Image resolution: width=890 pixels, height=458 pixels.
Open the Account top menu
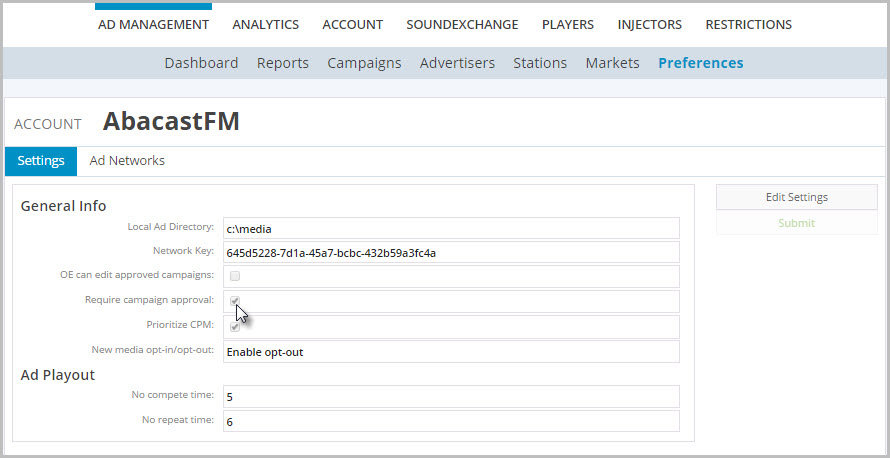coord(352,24)
